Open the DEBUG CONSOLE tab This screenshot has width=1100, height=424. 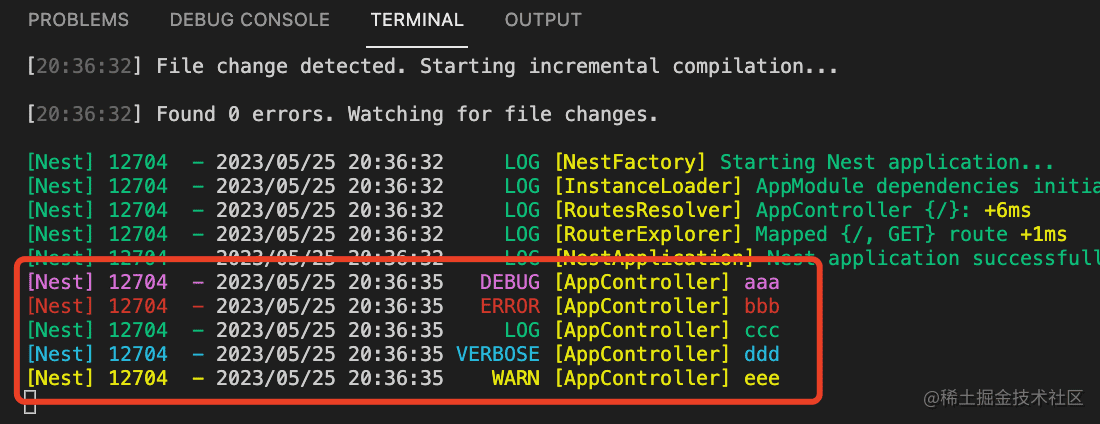[249, 20]
